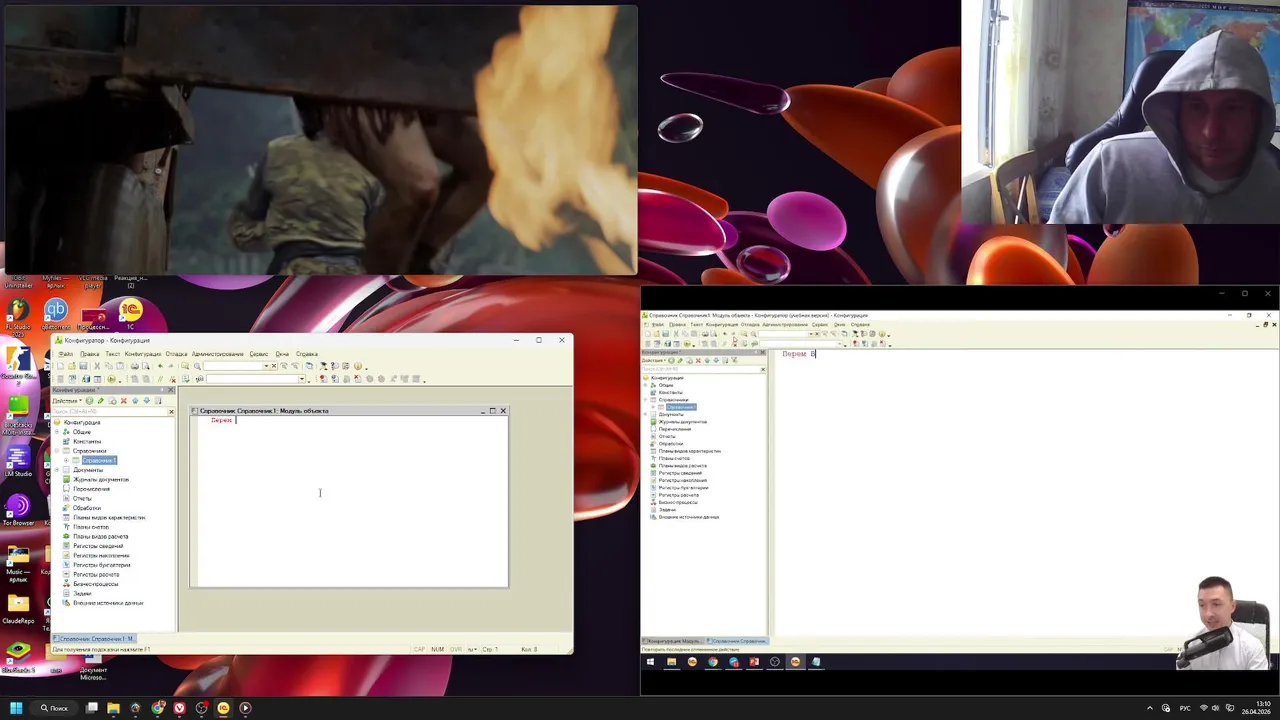
Task: Open Конфигурация menu in left Конфигуратор window
Action: (143, 354)
